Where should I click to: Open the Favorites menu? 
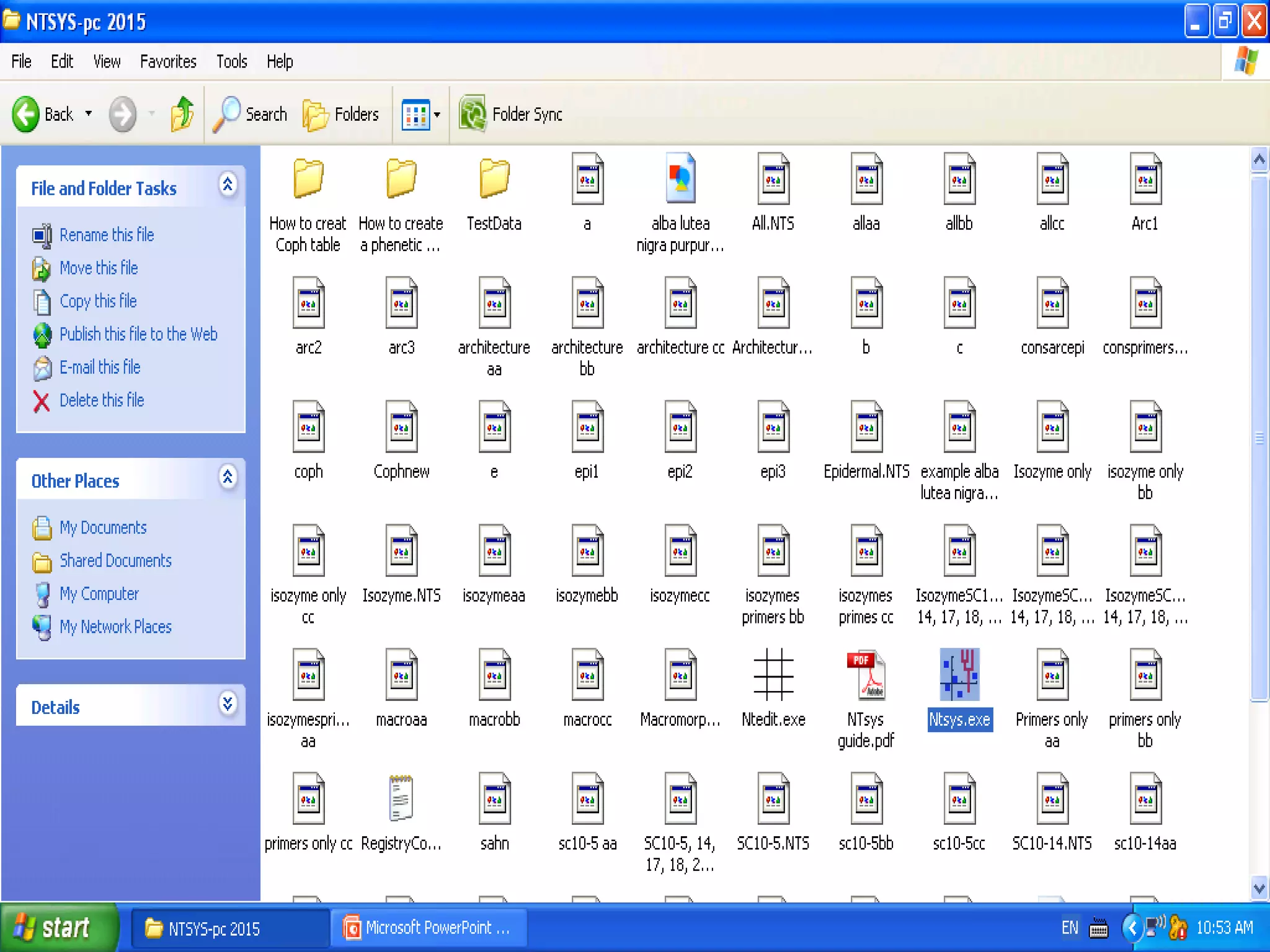(167, 61)
